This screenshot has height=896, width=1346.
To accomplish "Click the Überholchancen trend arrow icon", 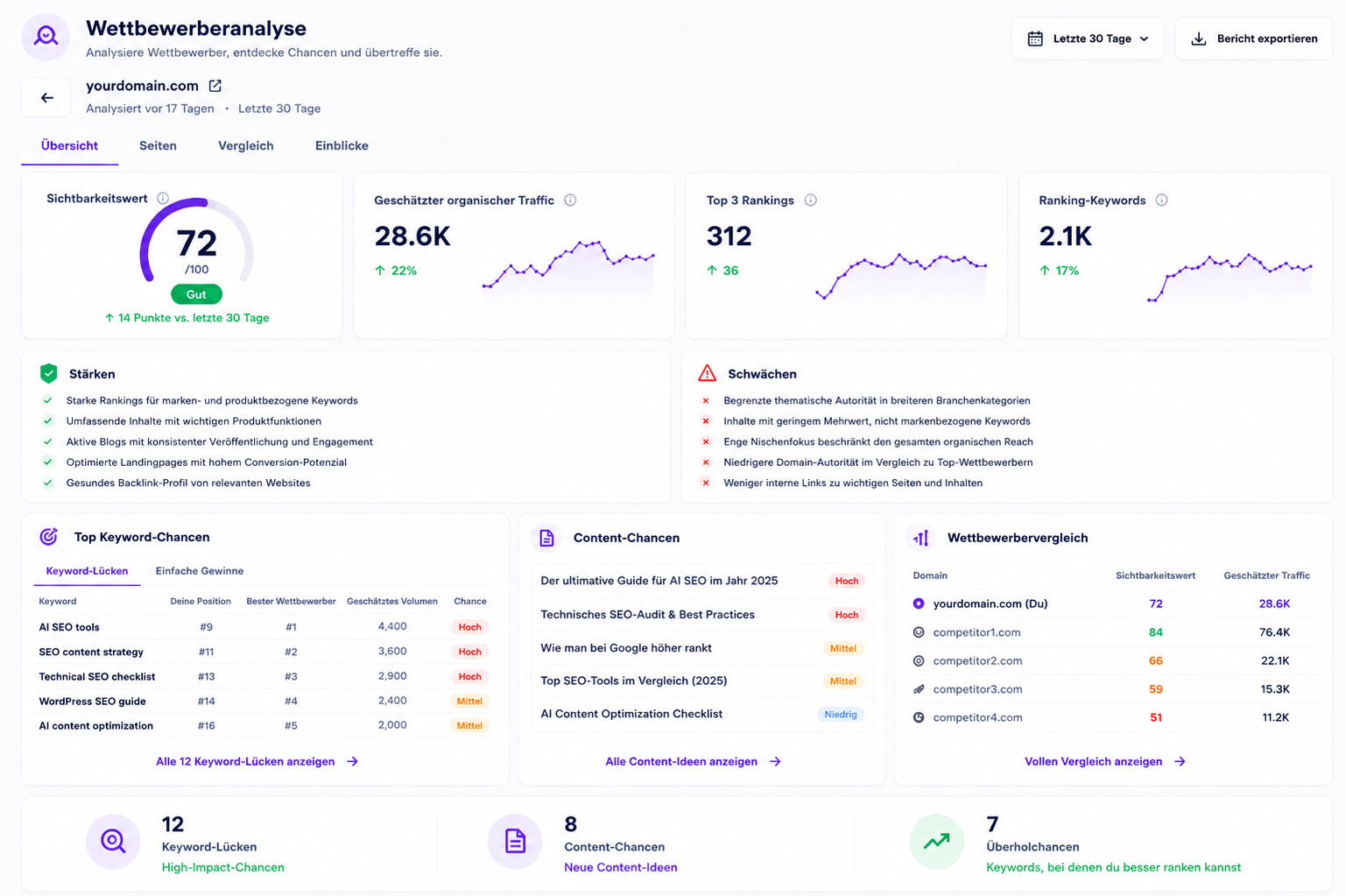I will (x=937, y=842).
